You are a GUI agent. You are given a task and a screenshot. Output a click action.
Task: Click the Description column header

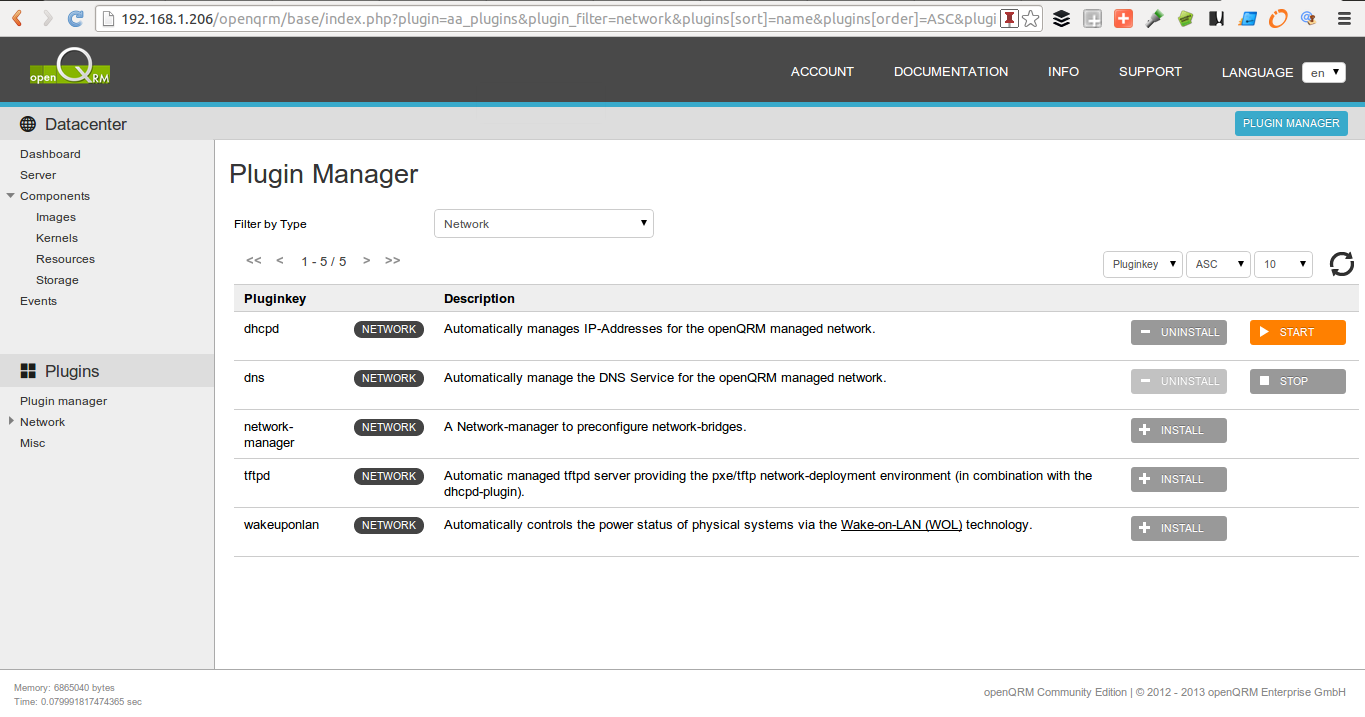coord(479,299)
